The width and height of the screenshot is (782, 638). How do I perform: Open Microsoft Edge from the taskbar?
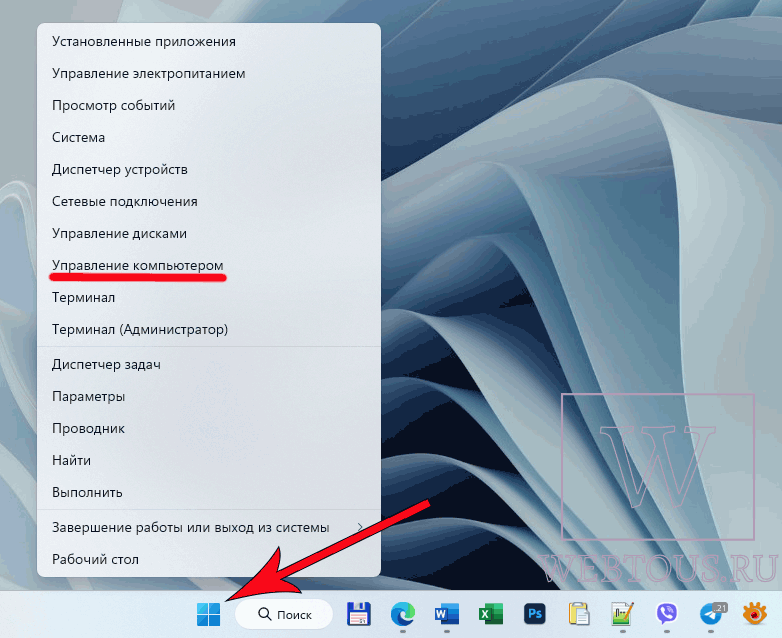click(x=403, y=614)
